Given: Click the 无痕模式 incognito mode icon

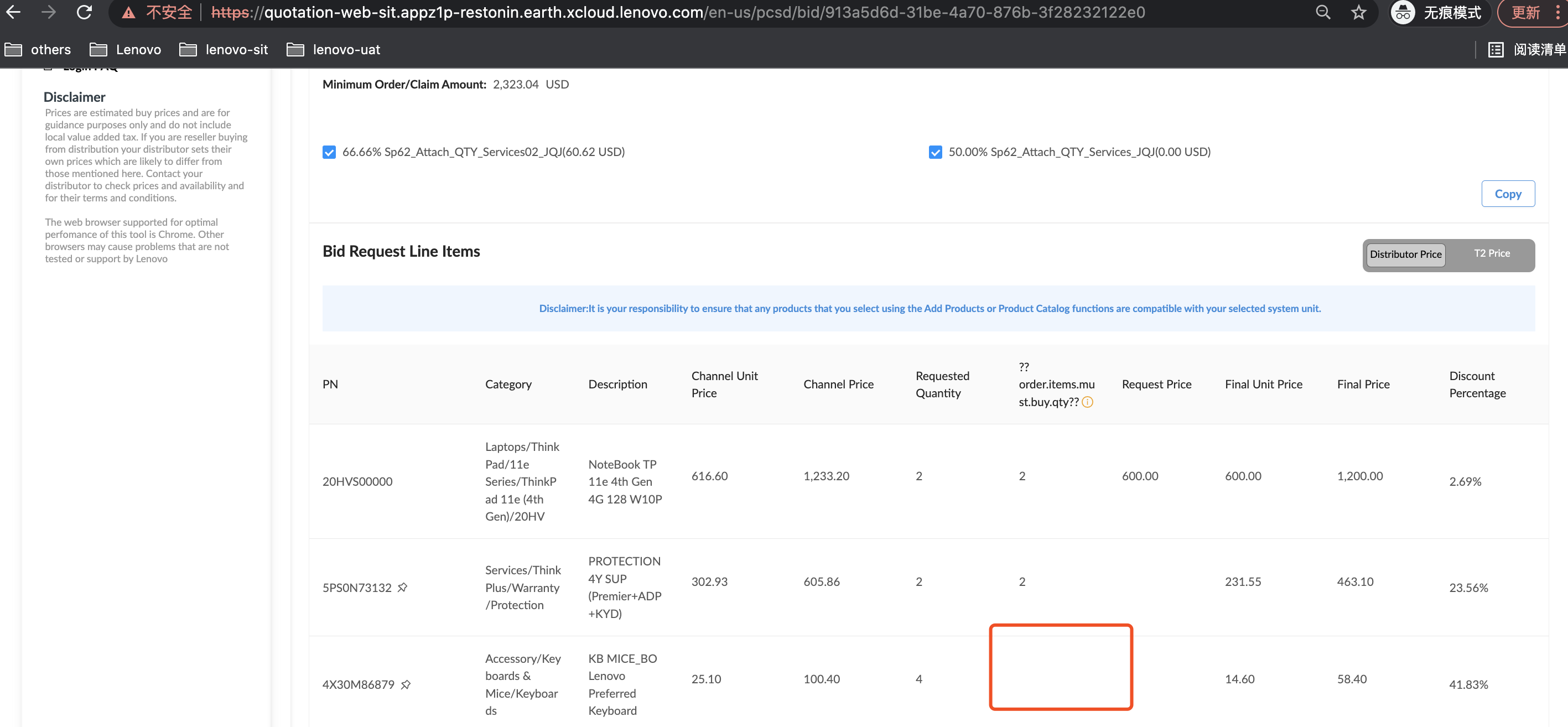Looking at the screenshot, I should [1402, 14].
